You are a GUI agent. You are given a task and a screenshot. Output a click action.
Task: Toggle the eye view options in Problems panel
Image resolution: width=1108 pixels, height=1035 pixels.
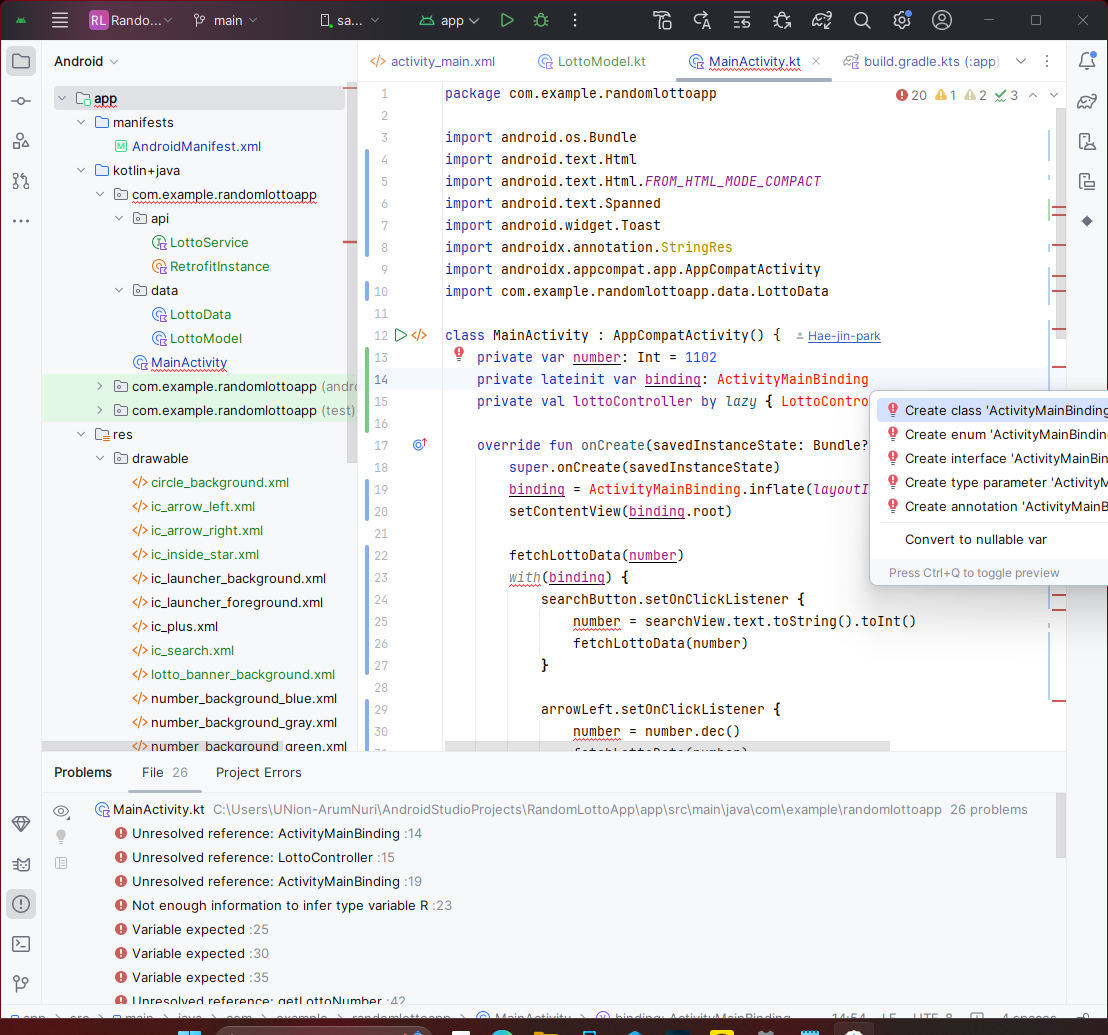61,810
